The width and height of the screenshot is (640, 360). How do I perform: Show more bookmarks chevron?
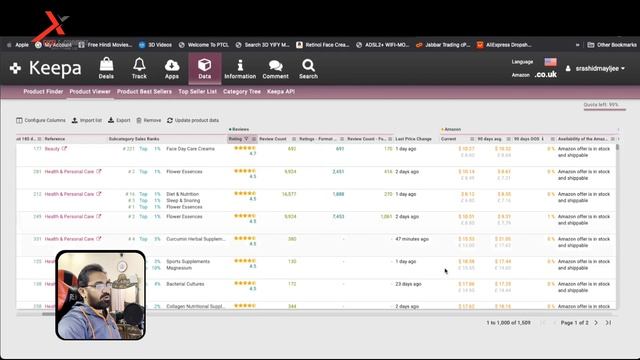[578, 45]
